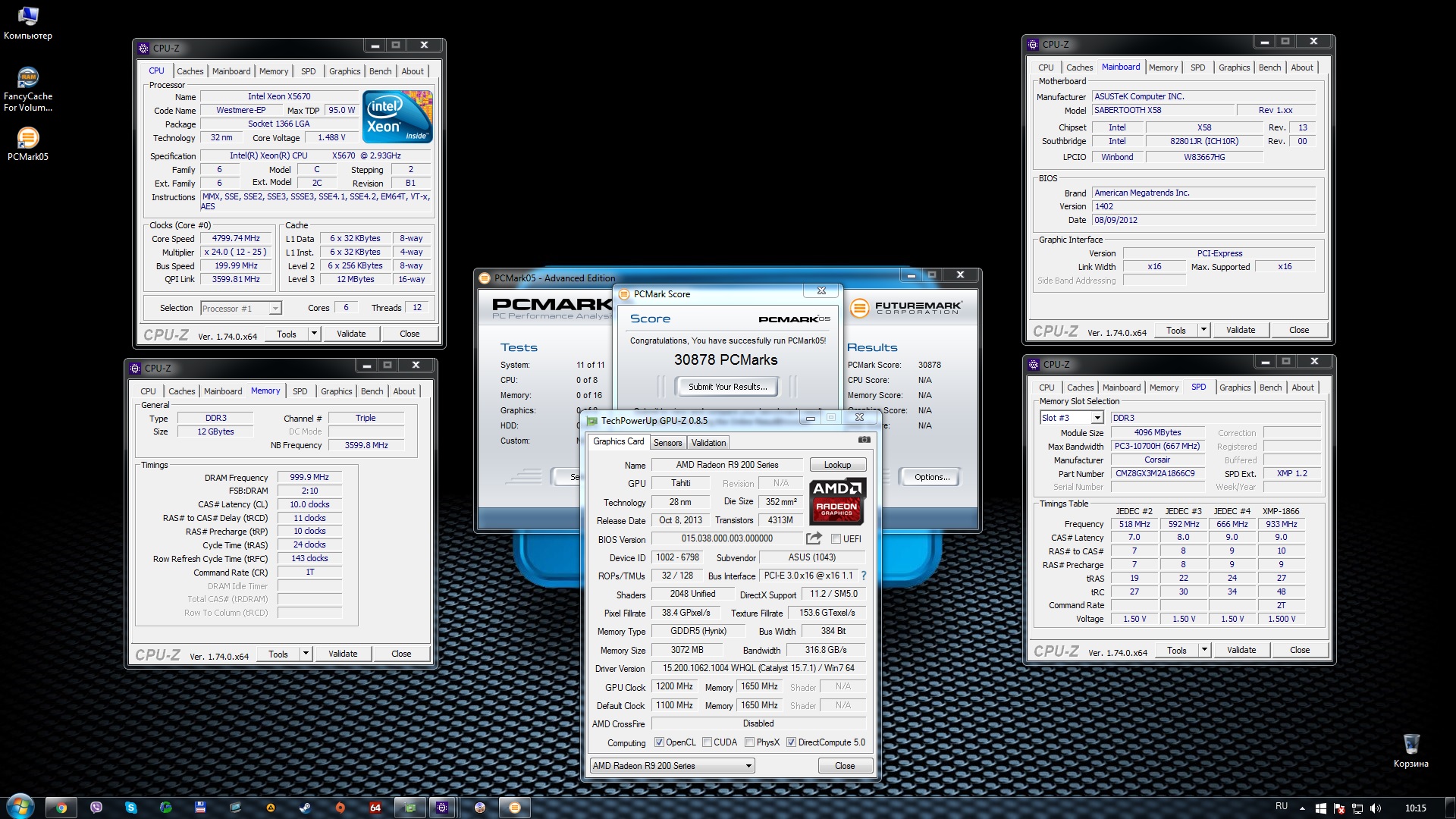Click the RU language indicator
1456x819 pixels.
pyautogui.click(x=1282, y=807)
